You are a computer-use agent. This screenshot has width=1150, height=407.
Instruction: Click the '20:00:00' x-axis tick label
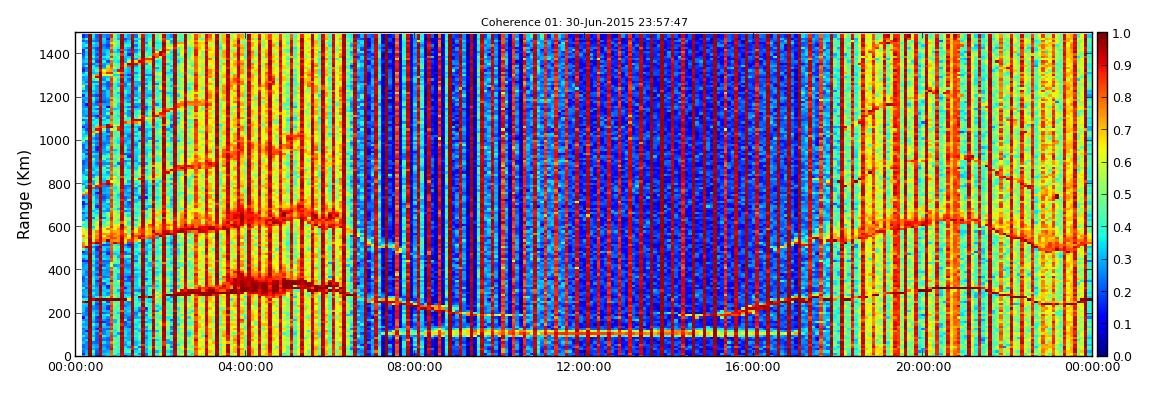pyautogui.click(x=925, y=367)
